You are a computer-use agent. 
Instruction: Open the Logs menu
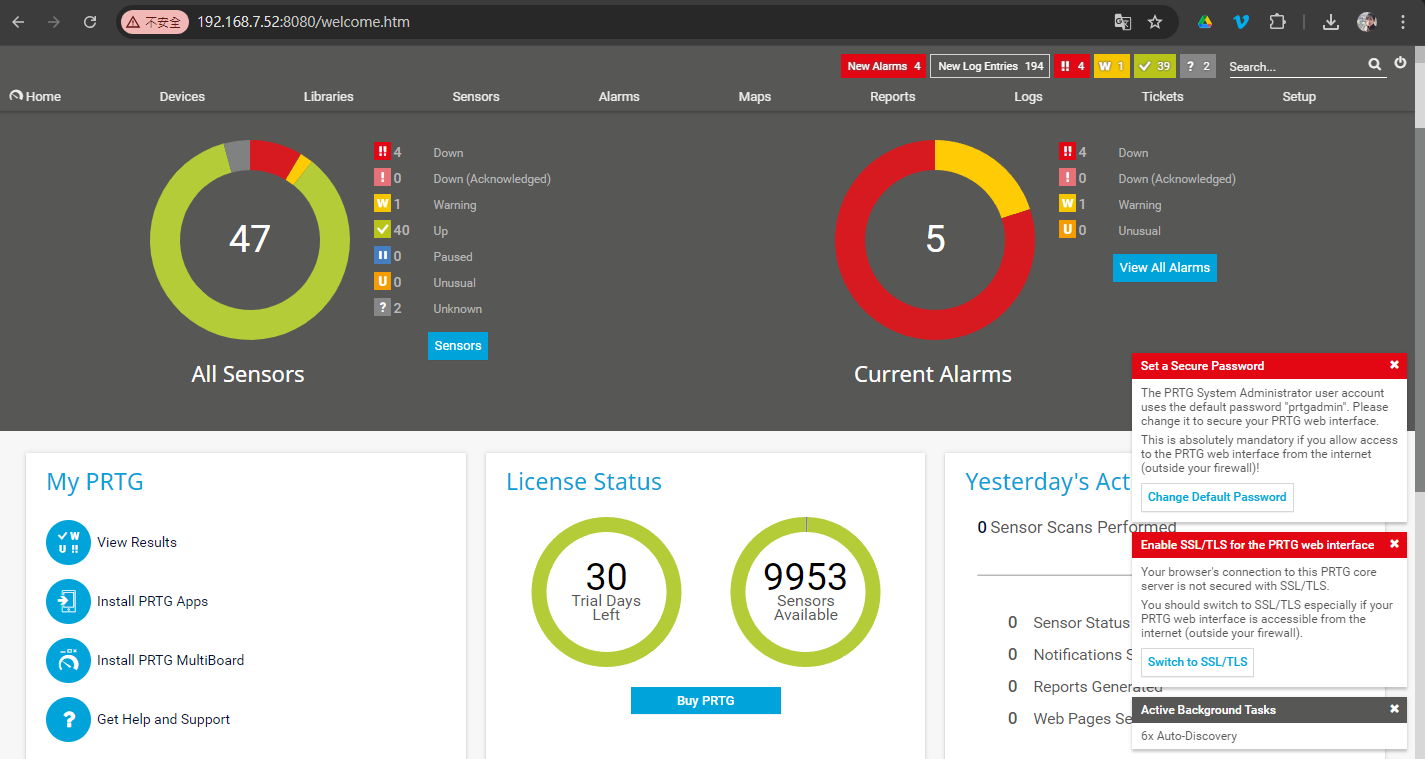(1028, 96)
